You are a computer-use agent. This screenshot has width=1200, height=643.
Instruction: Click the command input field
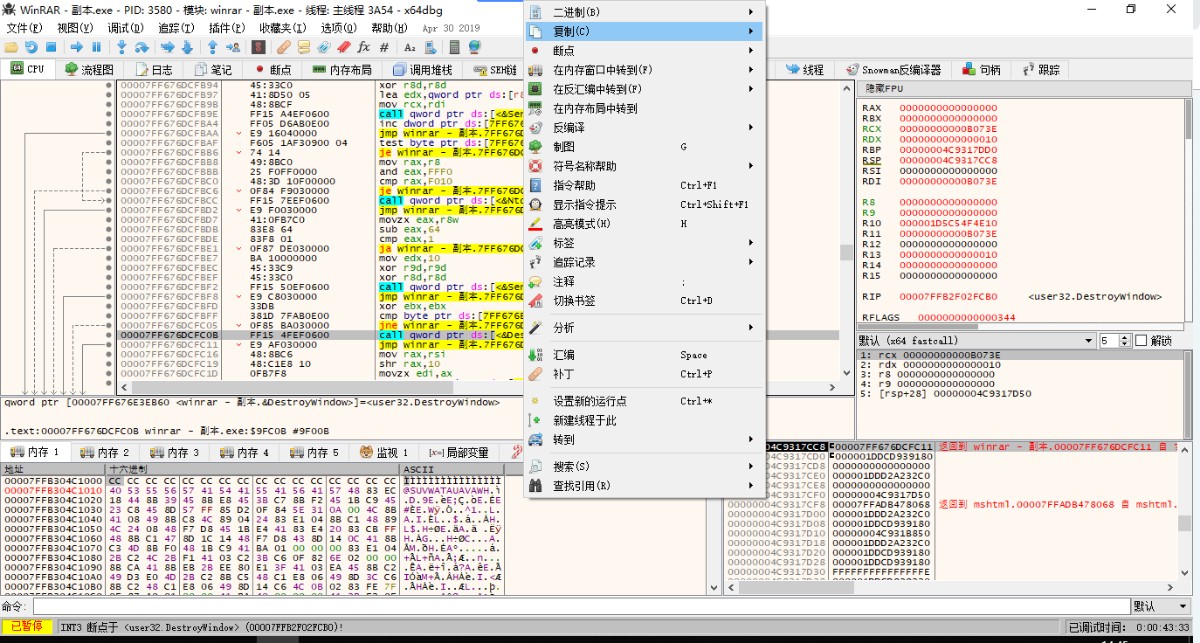[x=581, y=606]
